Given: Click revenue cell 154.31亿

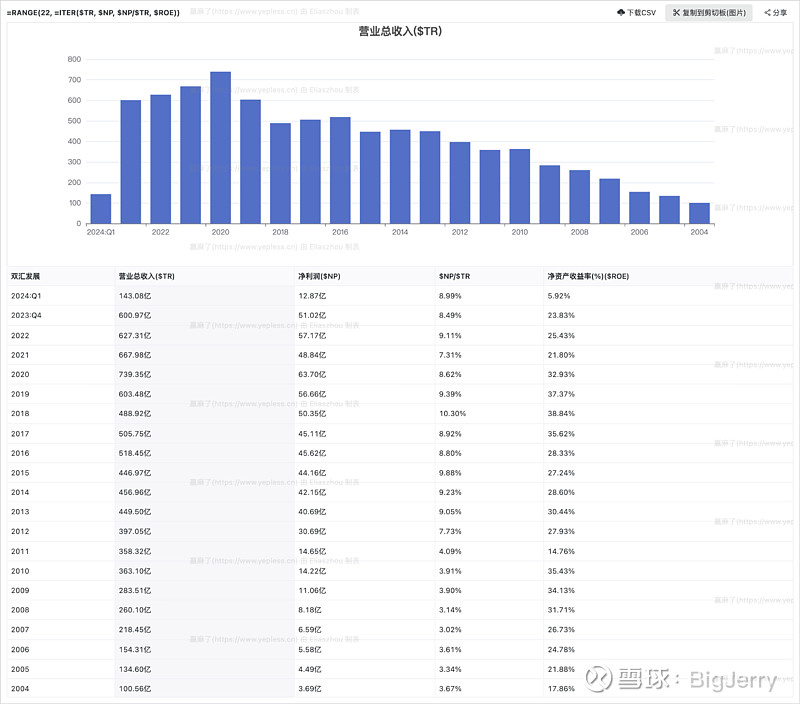Looking at the screenshot, I should point(135,650).
